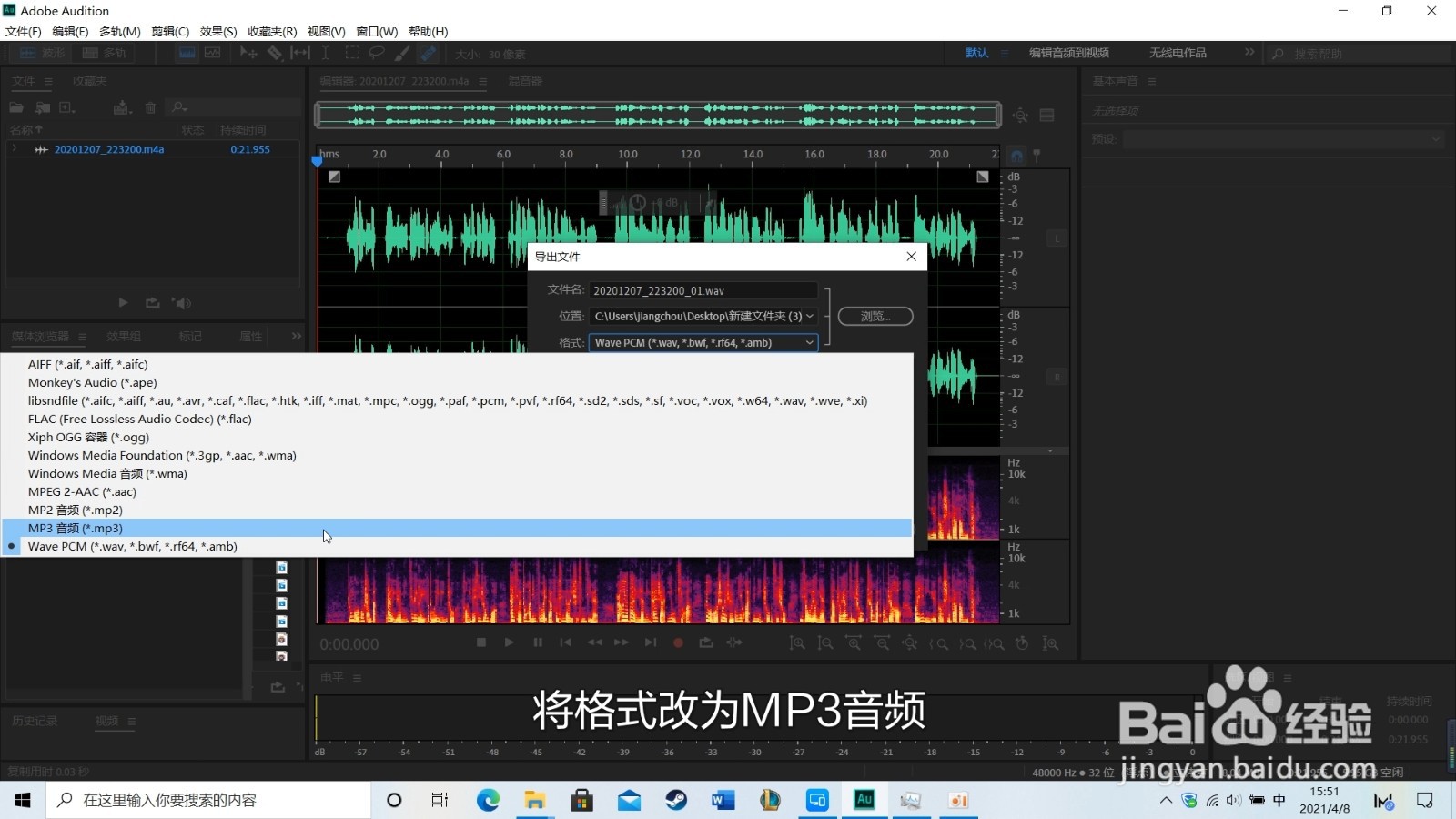
Task: Choose Xiph OGG 容器 (*.ogg) format
Action: pyautogui.click(x=457, y=437)
